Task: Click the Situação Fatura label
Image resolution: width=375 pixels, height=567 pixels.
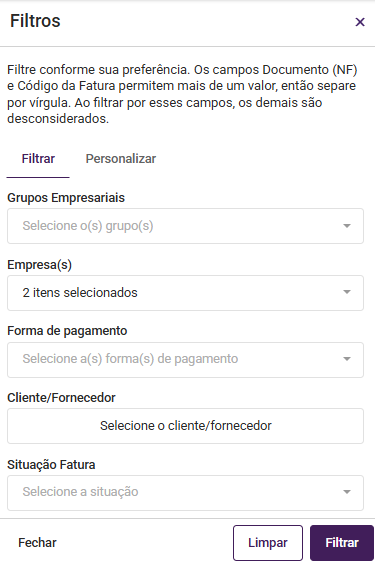Action: [x=51, y=465]
